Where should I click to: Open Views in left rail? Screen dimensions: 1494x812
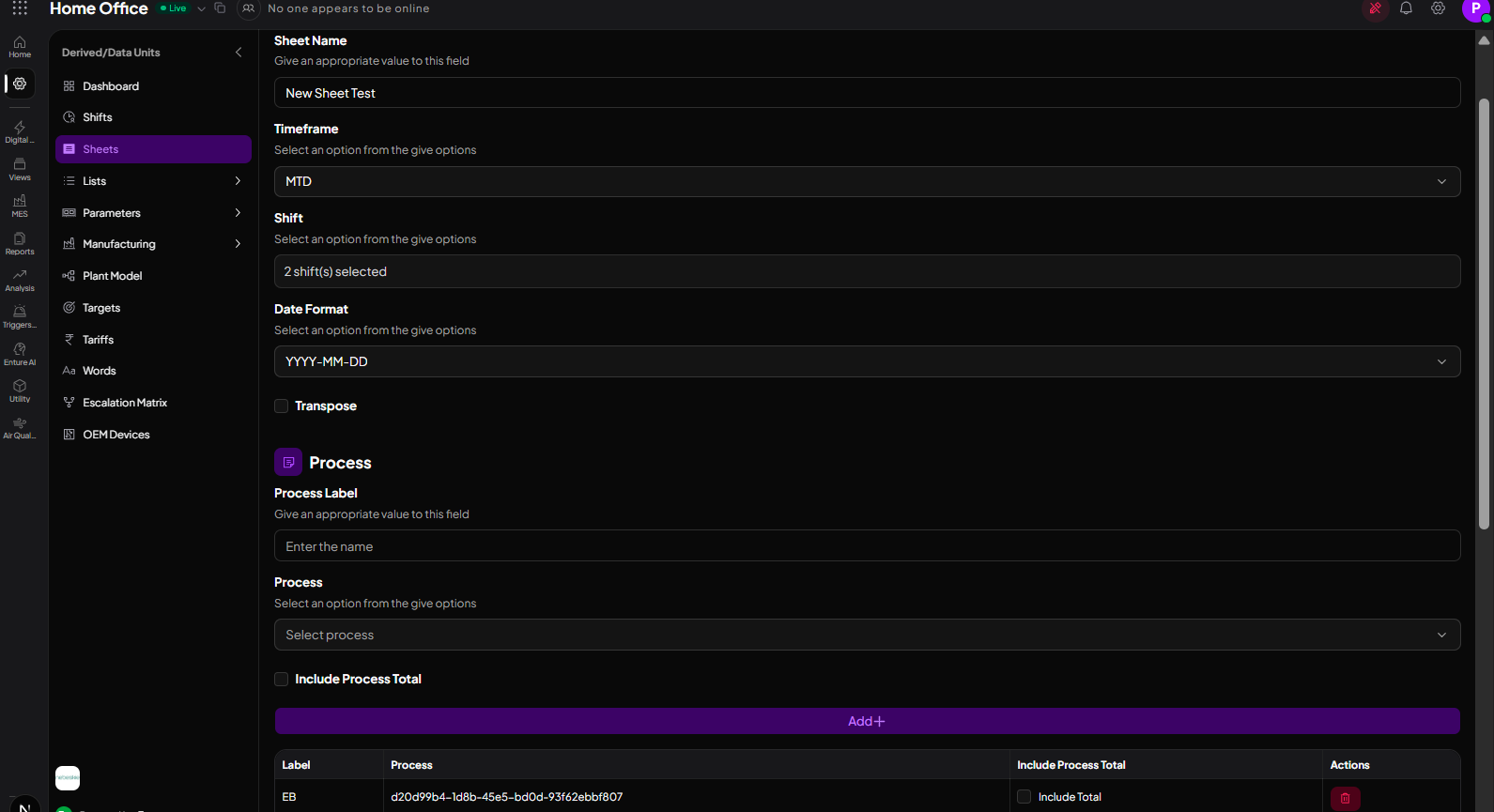click(x=20, y=170)
